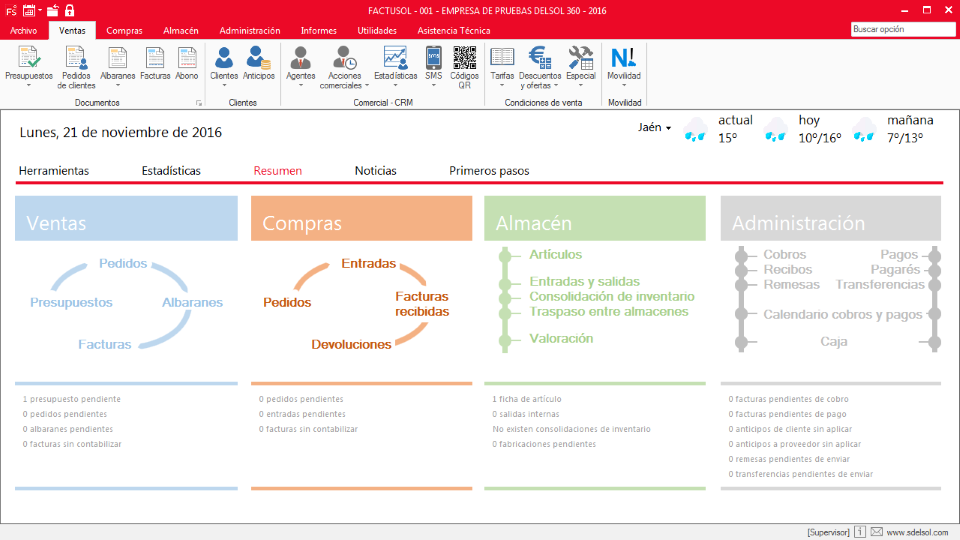The width and height of the screenshot is (960, 540).
Task: Open Entradas y salidas in Almacén
Action: (x=585, y=282)
